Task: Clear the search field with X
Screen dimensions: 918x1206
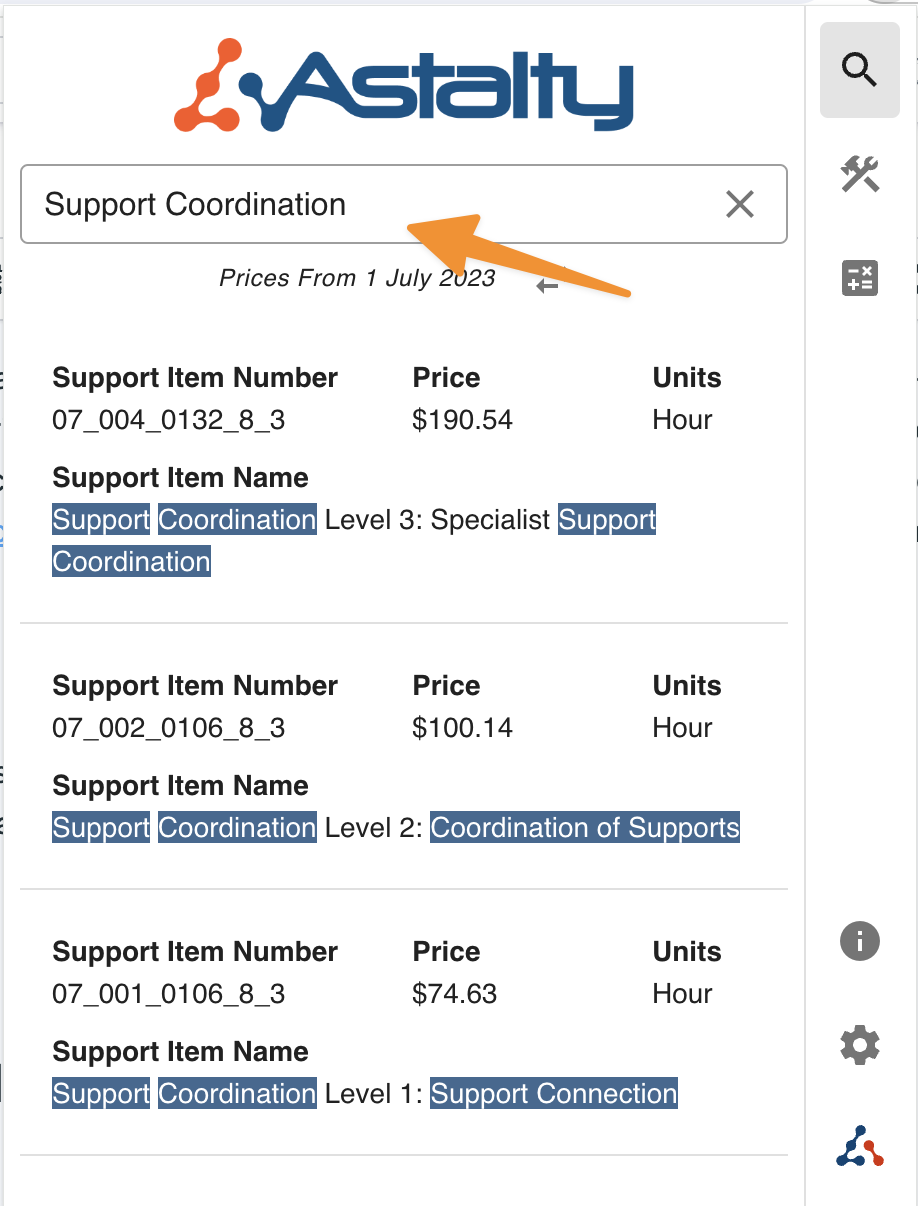Action: [739, 204]
